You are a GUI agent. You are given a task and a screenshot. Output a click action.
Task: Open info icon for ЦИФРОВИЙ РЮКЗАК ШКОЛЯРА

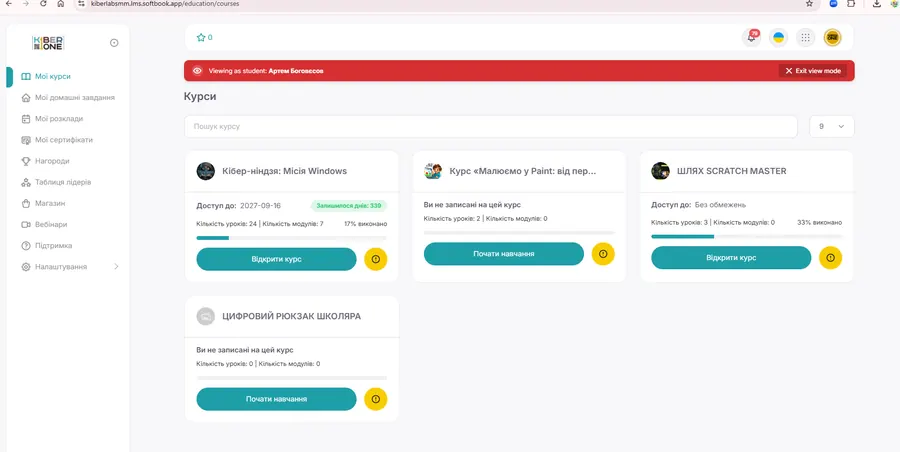[x=376, y=399]
